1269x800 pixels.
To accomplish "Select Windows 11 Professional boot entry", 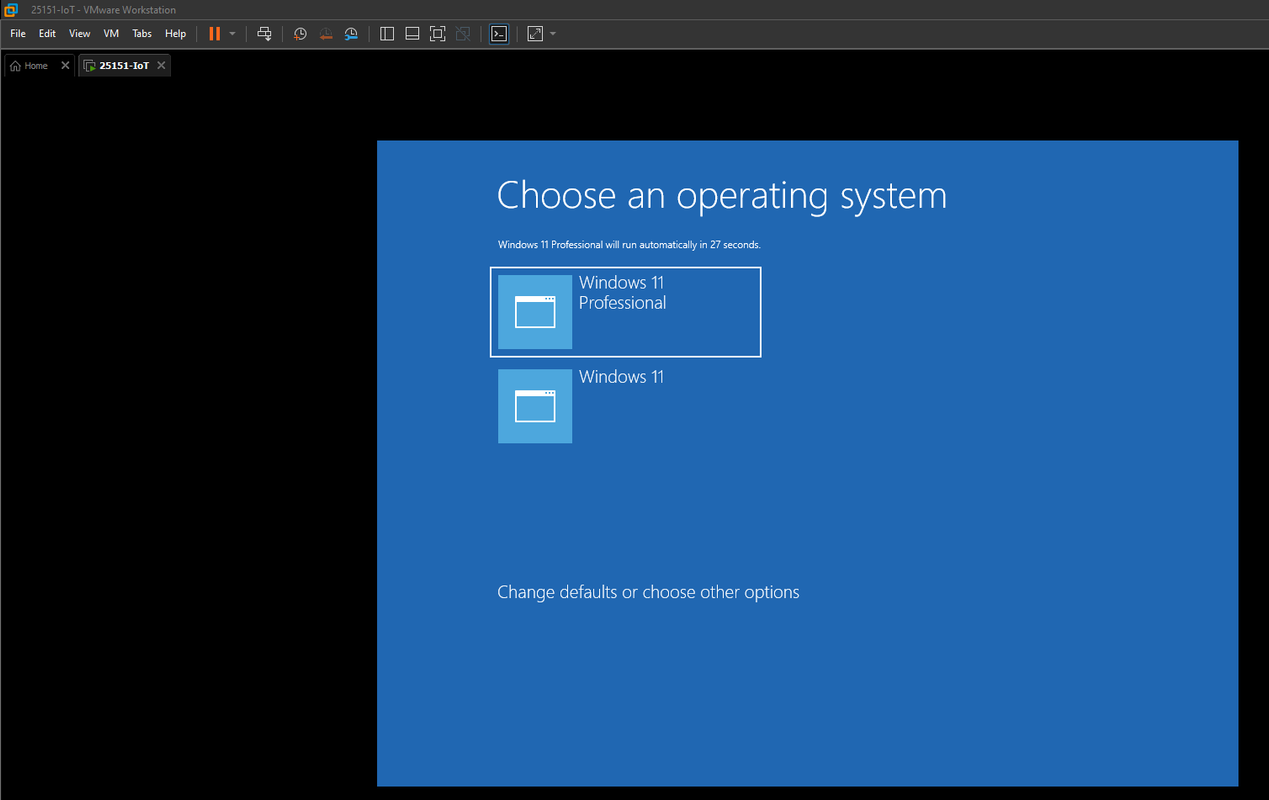I will pos(625,311).
